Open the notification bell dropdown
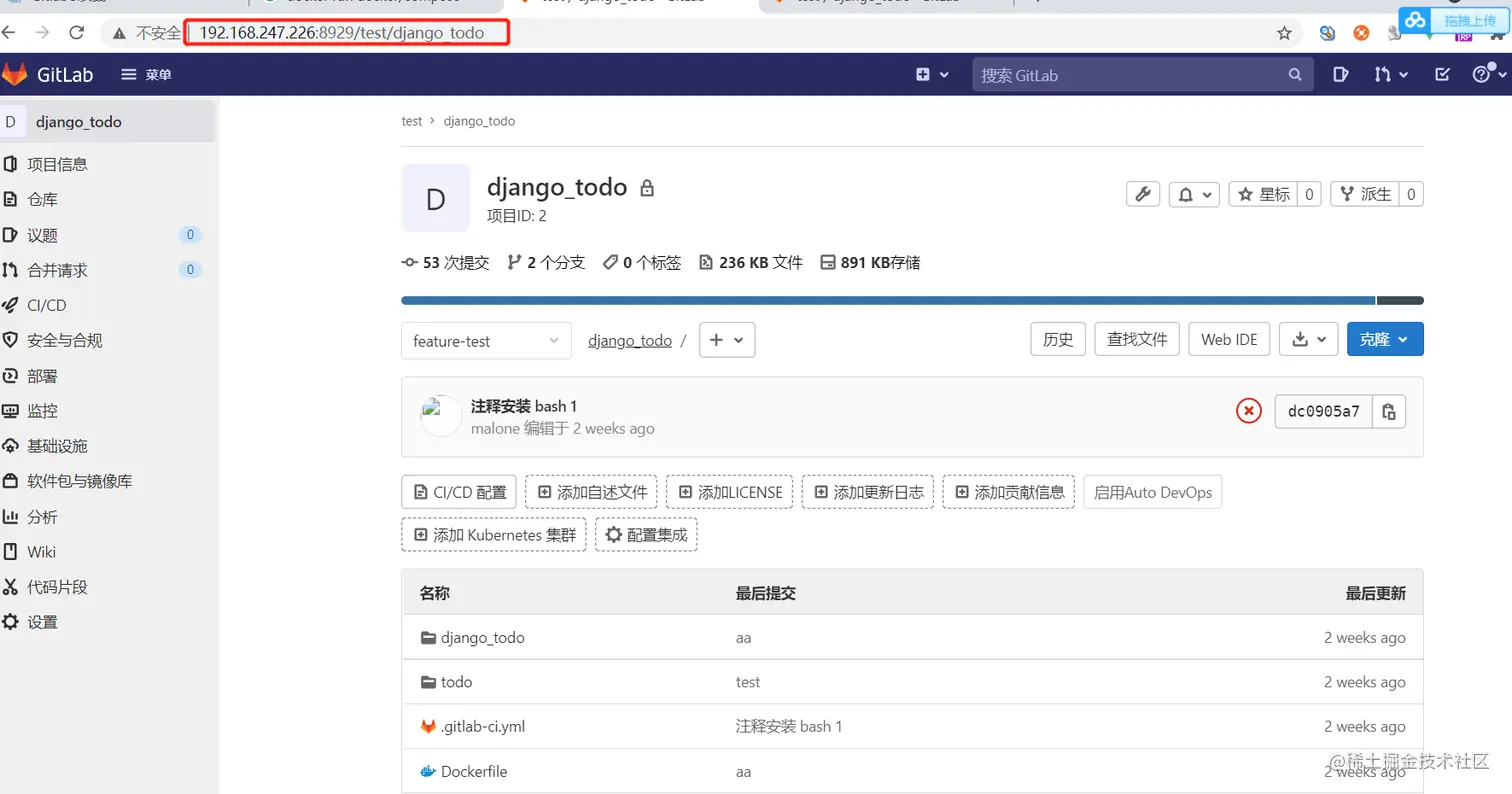The width and height of the screenshot is (1512, 794). tap(1195, 194)
